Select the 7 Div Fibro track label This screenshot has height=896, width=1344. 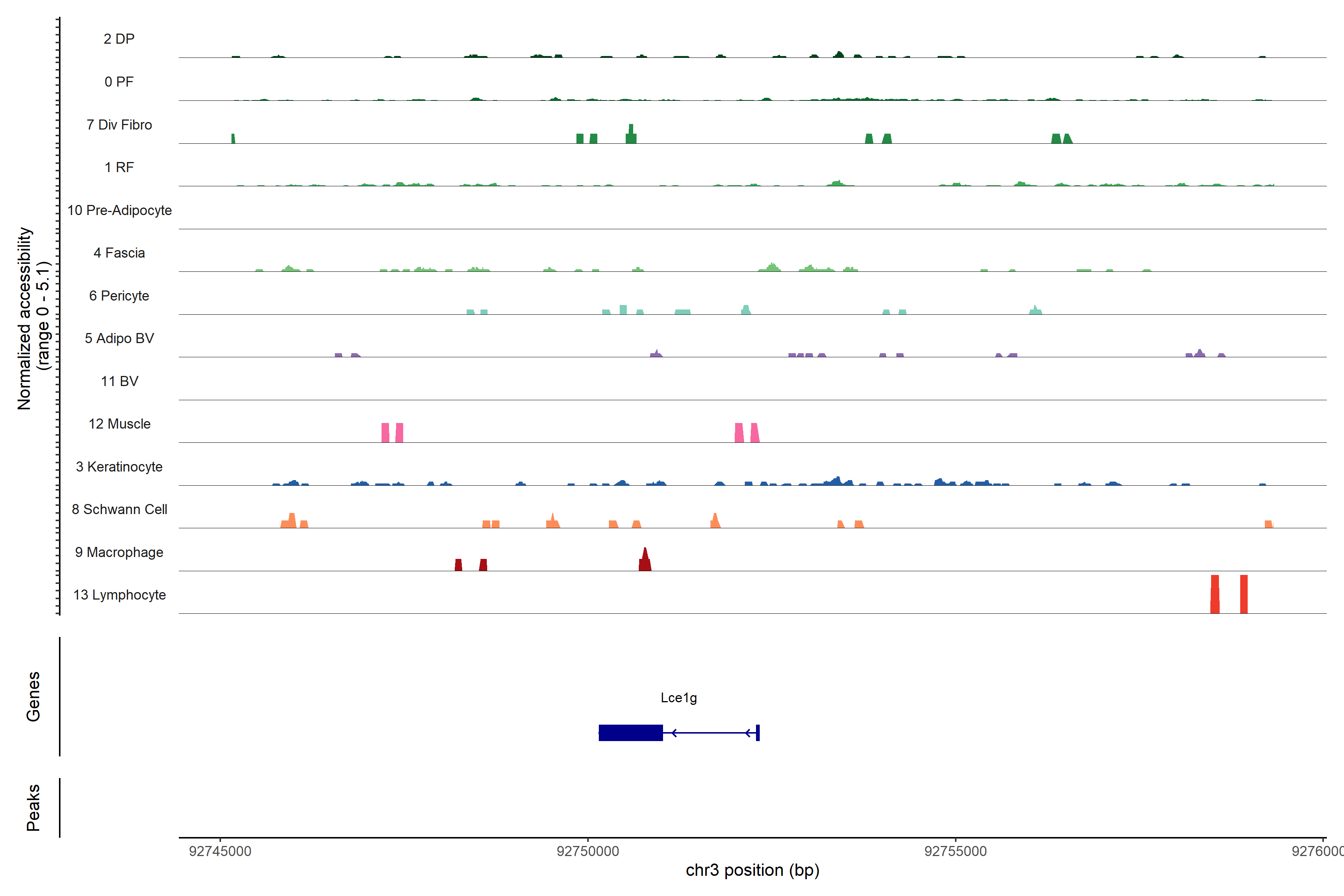(119, 125)
